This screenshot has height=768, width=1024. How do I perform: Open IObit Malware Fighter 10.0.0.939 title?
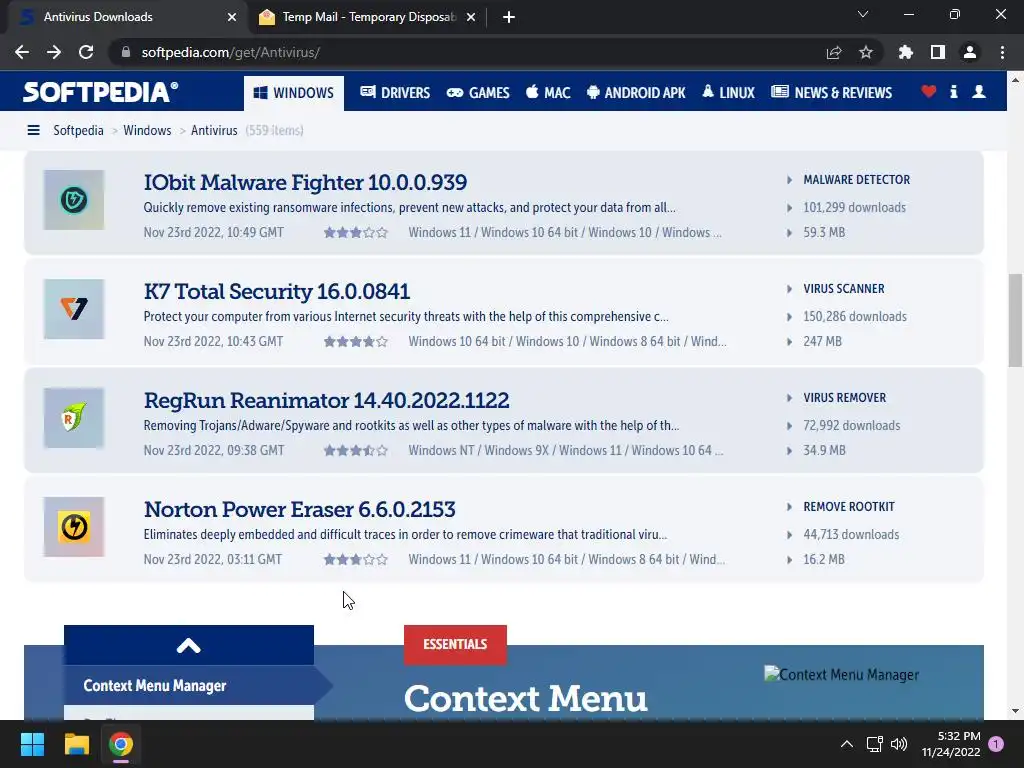pos(305,182)
